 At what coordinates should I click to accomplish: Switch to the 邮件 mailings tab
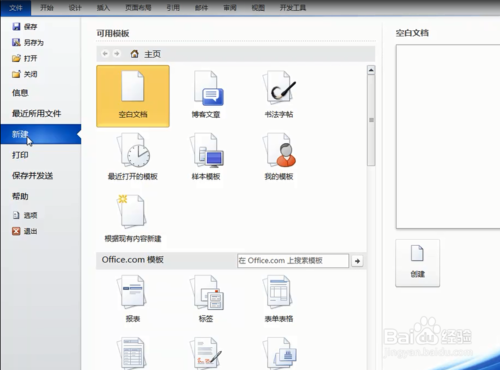201,8
